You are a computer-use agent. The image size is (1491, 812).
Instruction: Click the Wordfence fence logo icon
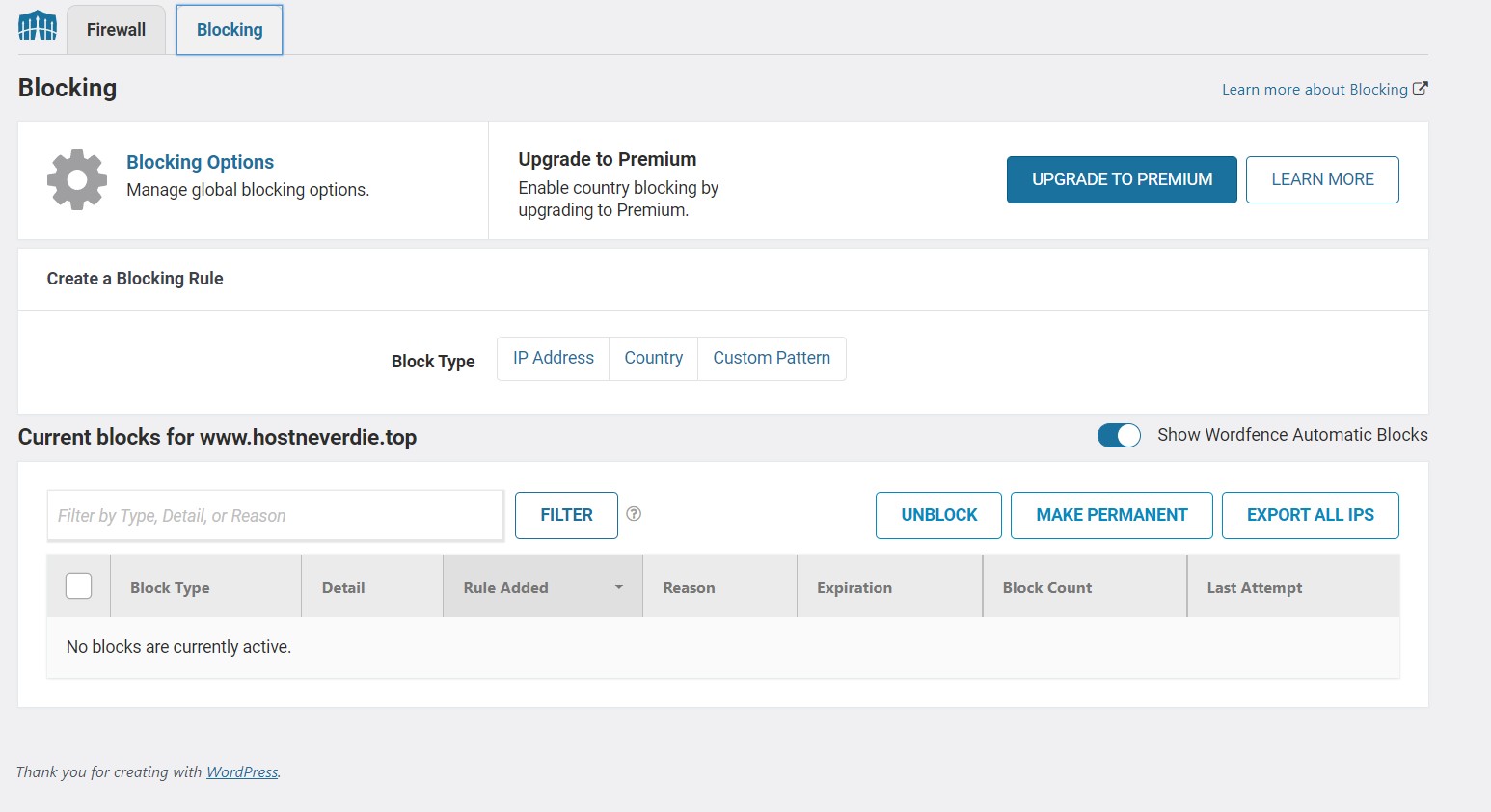[38, 26]
